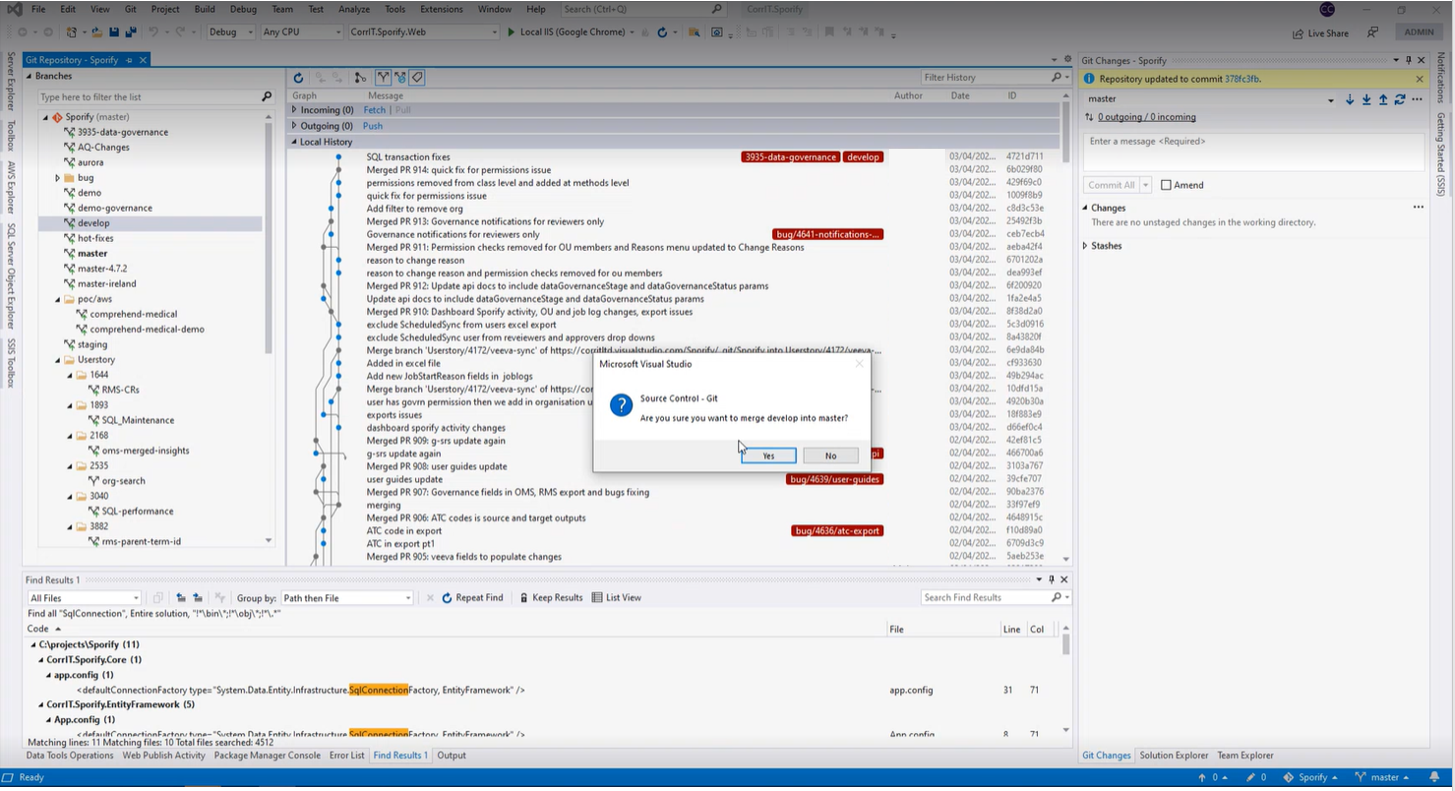Confirm merge by clicking Yes

tap(768, 456)
